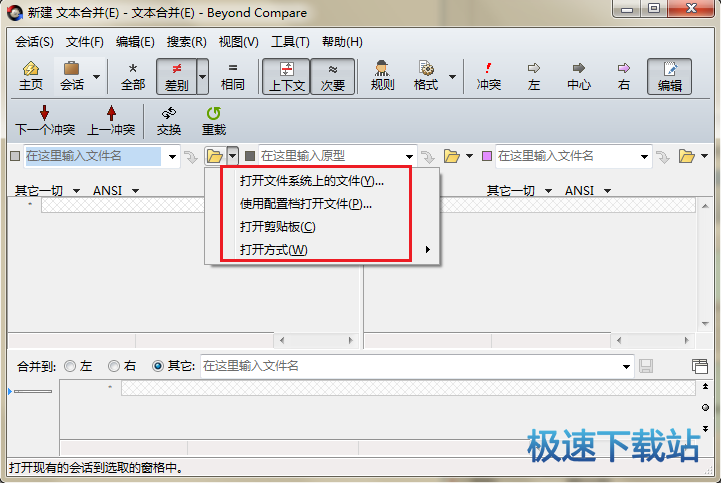Select the 左 merge-to radio button
This screenshot has height=483, width=721.
70,366
